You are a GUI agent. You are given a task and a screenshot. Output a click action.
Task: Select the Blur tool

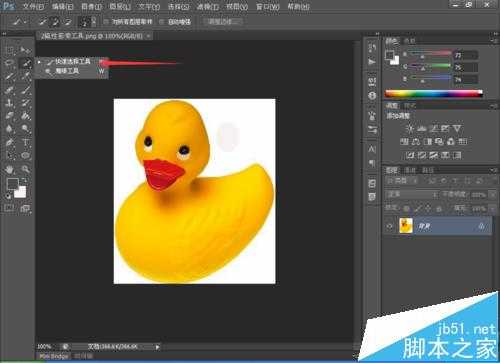click(x=9, y=129)
